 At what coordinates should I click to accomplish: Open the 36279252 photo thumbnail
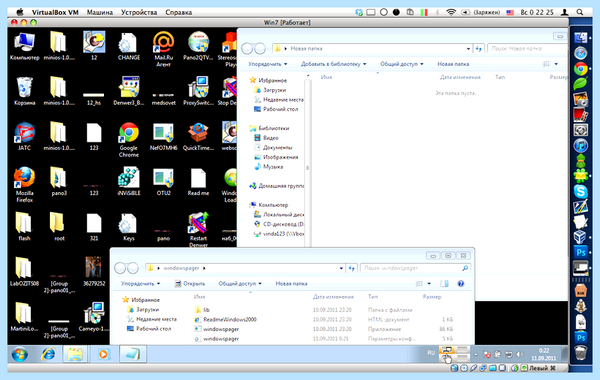[x=94, y=272]
